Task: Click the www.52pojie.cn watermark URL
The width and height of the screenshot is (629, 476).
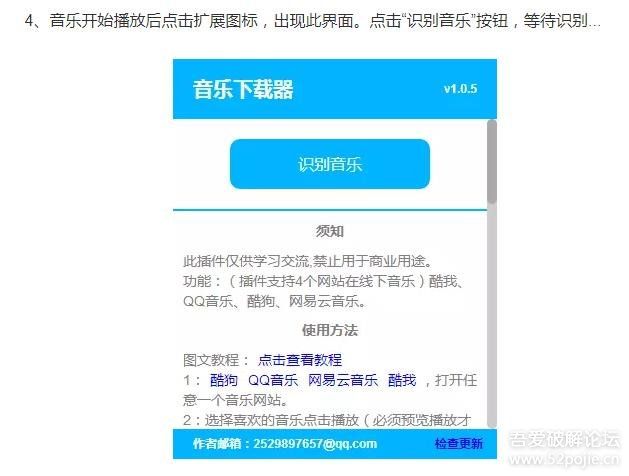Action: pos(564,459)
